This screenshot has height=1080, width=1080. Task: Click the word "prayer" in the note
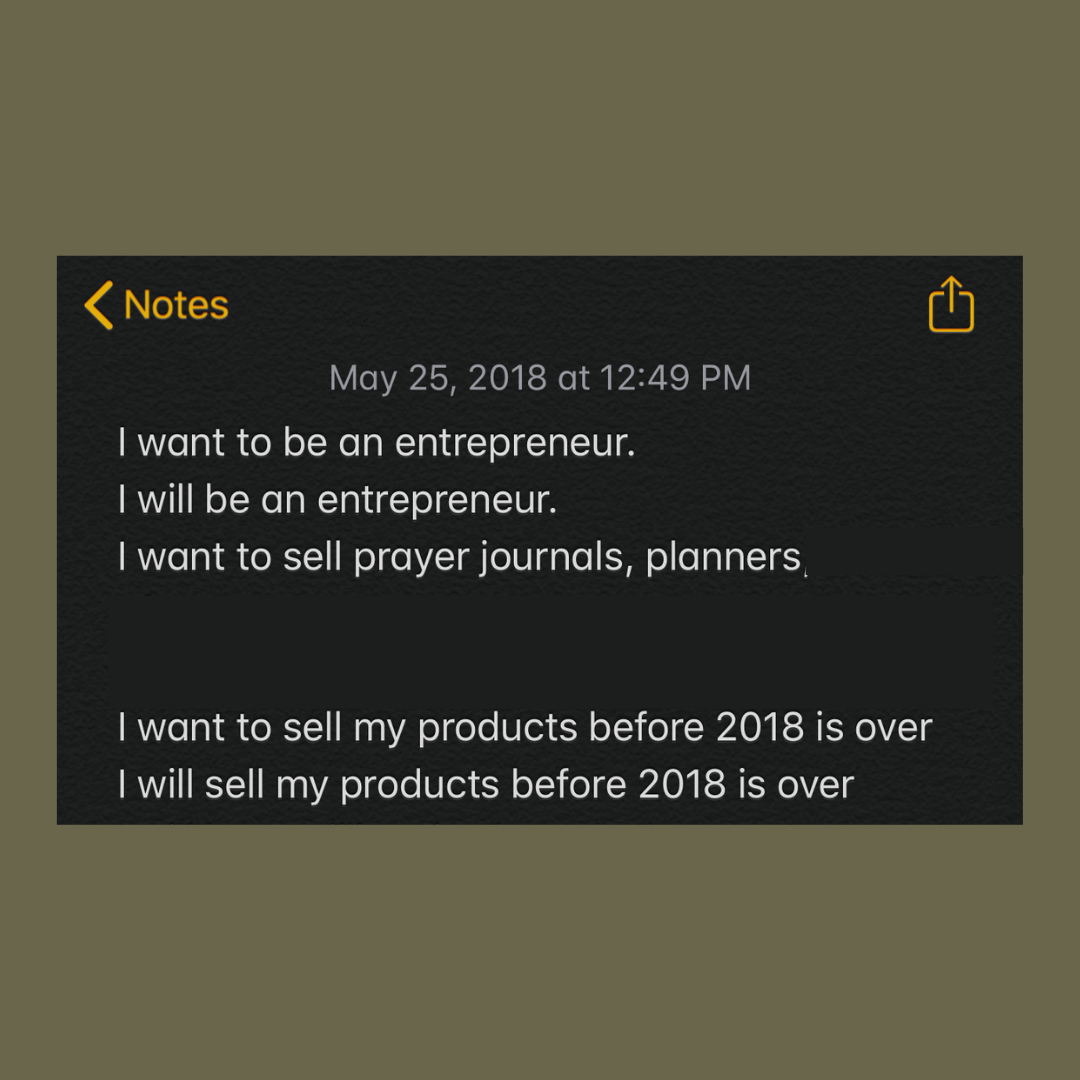coord(411,558)
